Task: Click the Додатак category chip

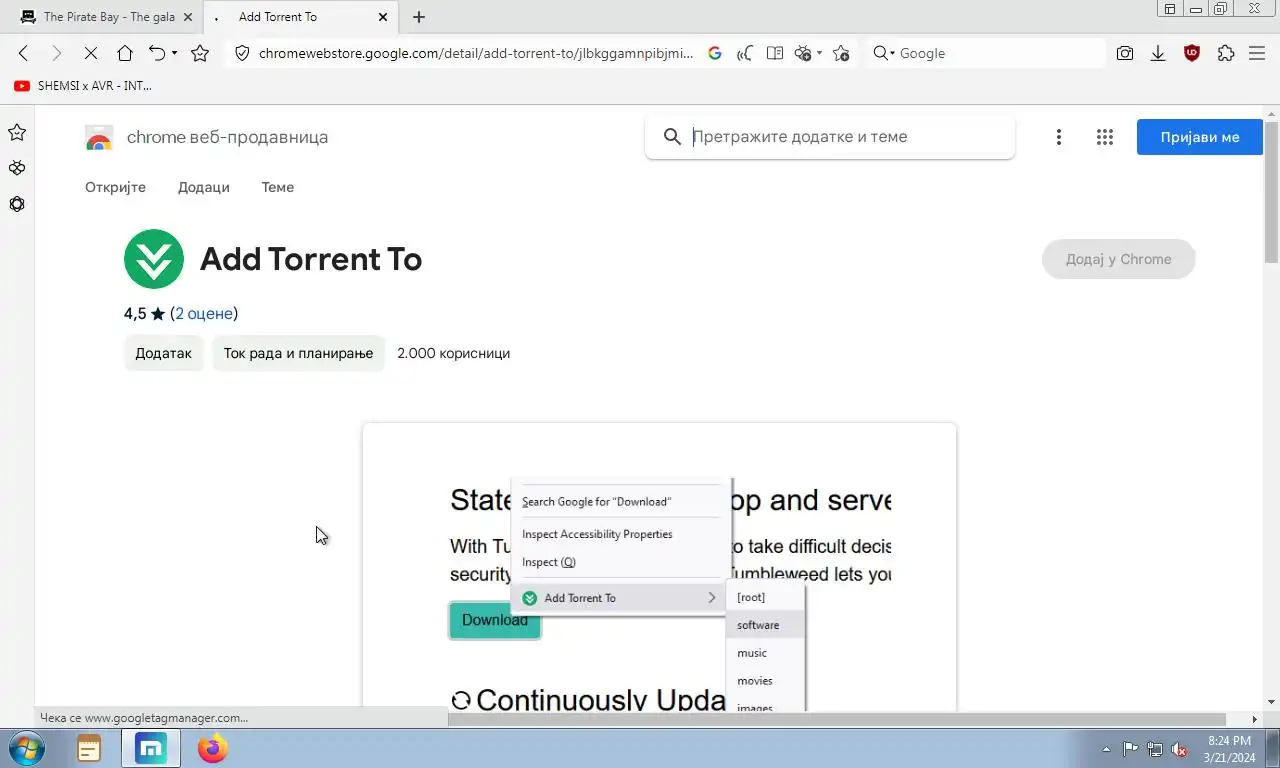Action: coord(163,353)
